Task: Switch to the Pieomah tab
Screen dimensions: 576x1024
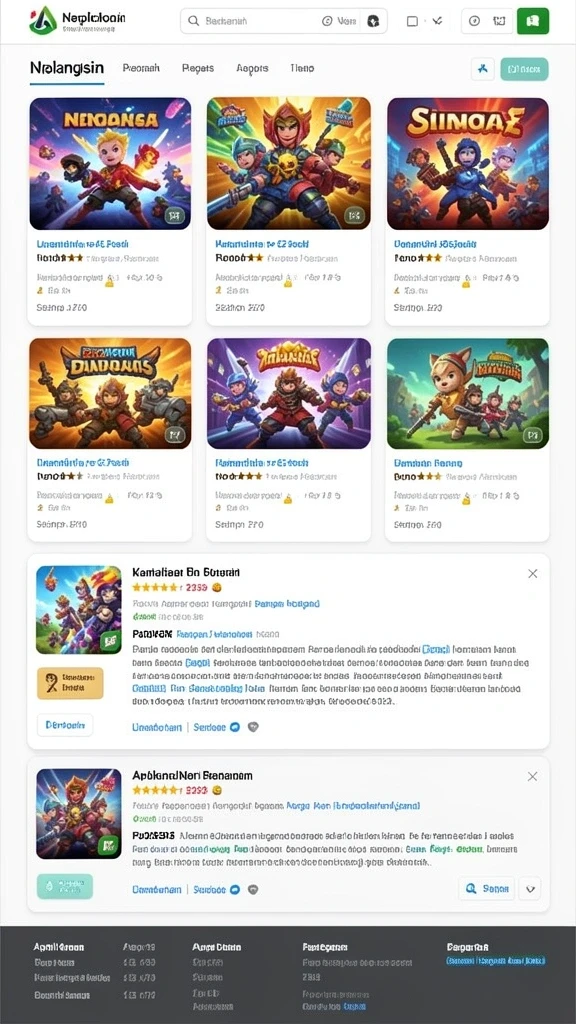Action: pyautogui.click(x=141, y=68)
